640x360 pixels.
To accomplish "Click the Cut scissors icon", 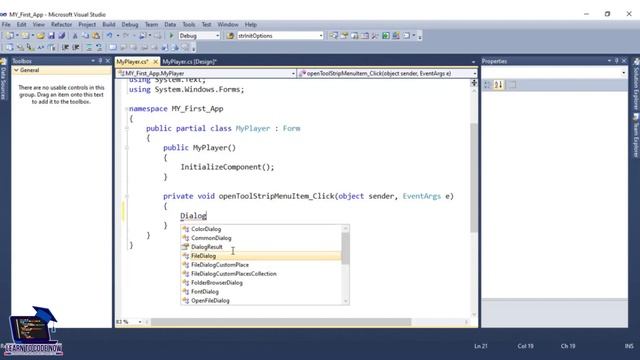I will [75, 36].
